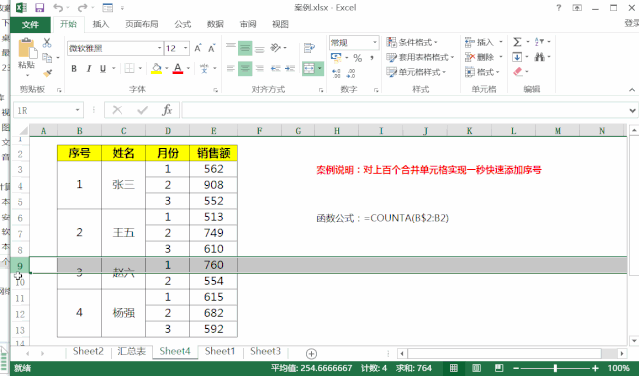Apply the yellow fill color
This screenshot has height=376, width=639.
(x=156, y=68)
